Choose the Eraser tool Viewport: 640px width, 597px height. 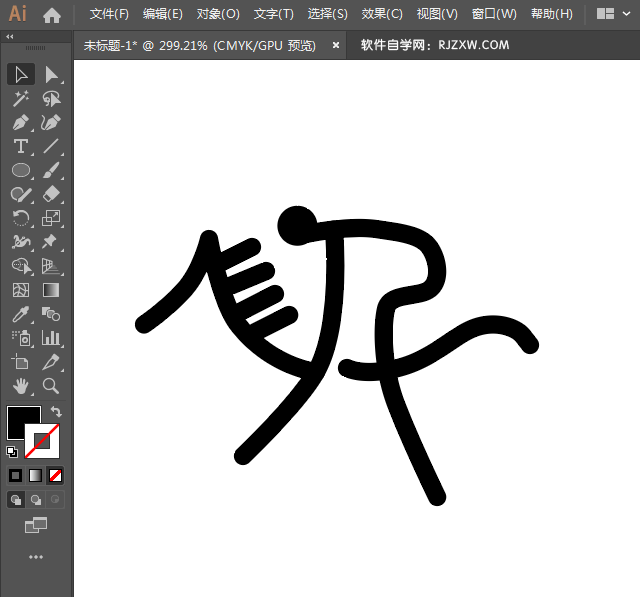[x=51, y=194]
